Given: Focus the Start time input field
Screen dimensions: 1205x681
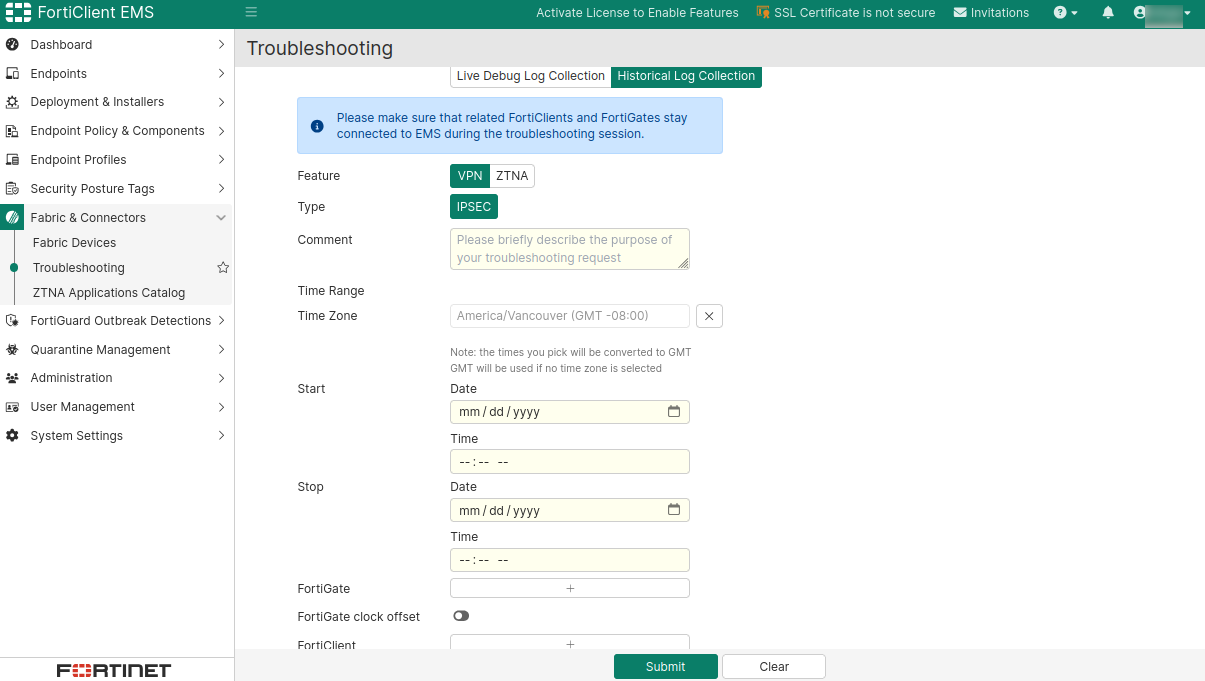Looking at the screenshot, I should coord(570,462).
